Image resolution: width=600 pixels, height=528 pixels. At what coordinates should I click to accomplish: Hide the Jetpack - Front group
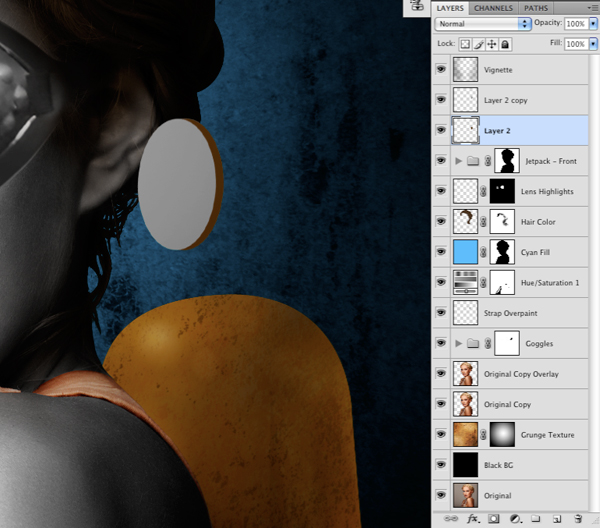coord(441,161)
